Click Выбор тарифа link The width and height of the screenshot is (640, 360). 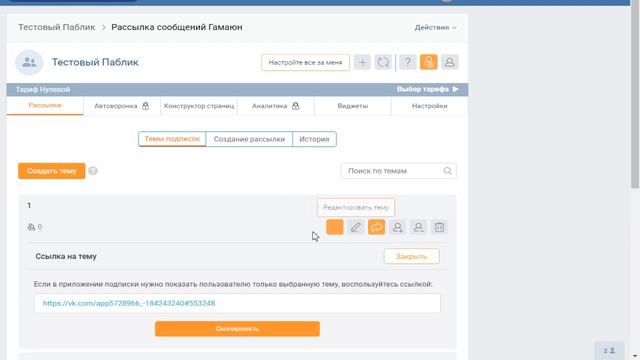pos(427,89)
